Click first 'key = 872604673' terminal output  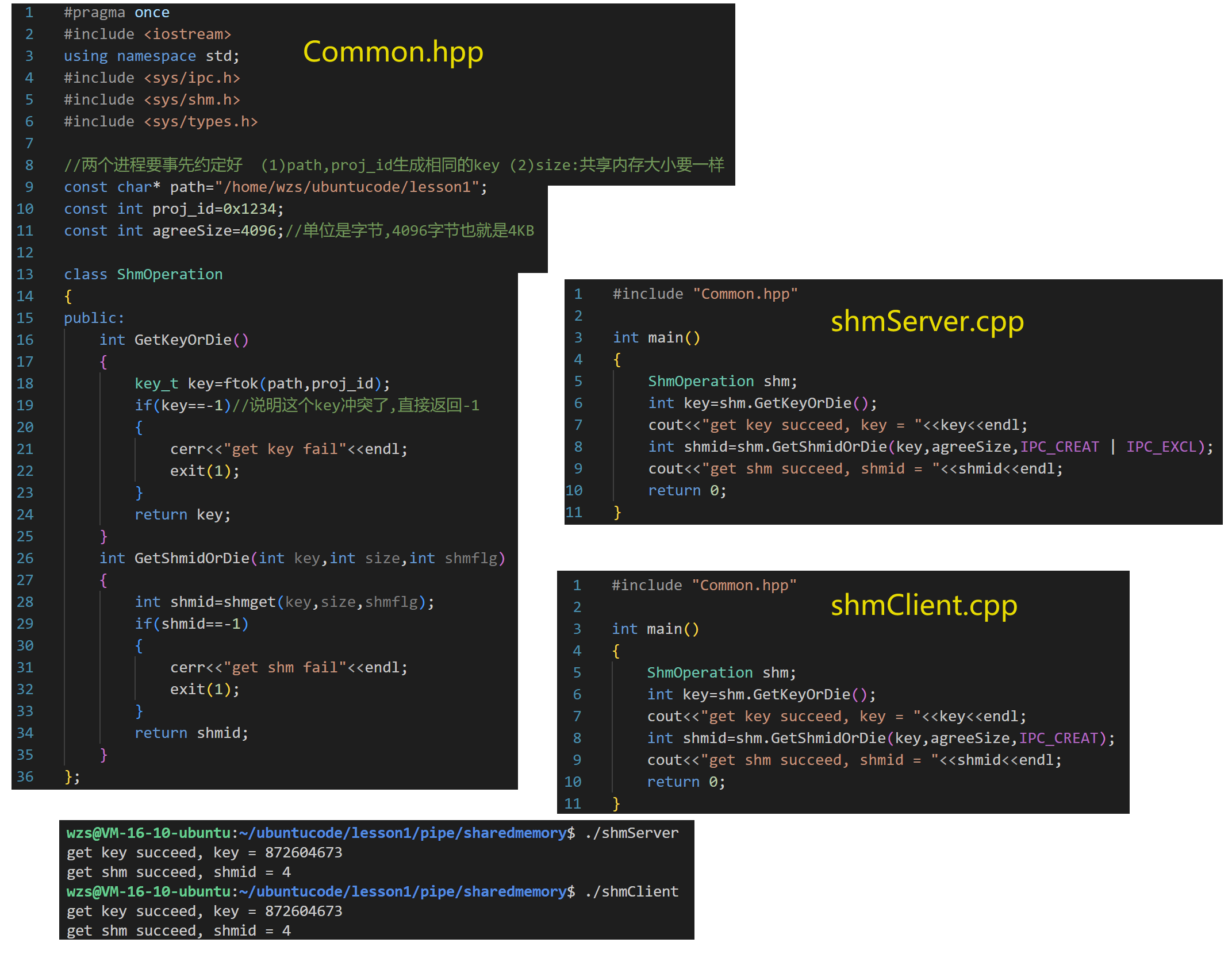pyautogui.click(x=278, y=853)
